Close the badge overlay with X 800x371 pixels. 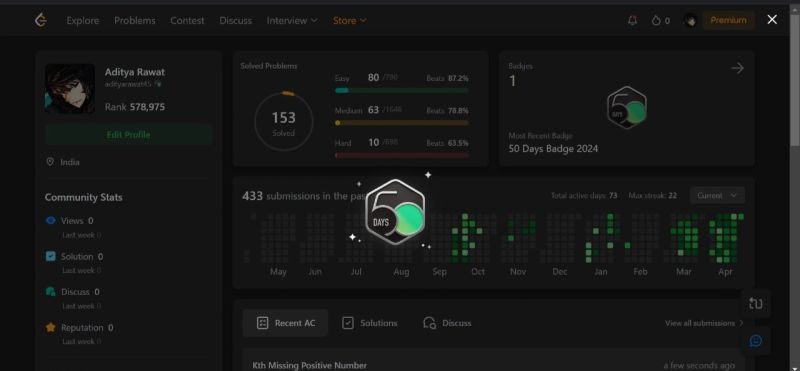pyautogui.click(x=772, y=19)
